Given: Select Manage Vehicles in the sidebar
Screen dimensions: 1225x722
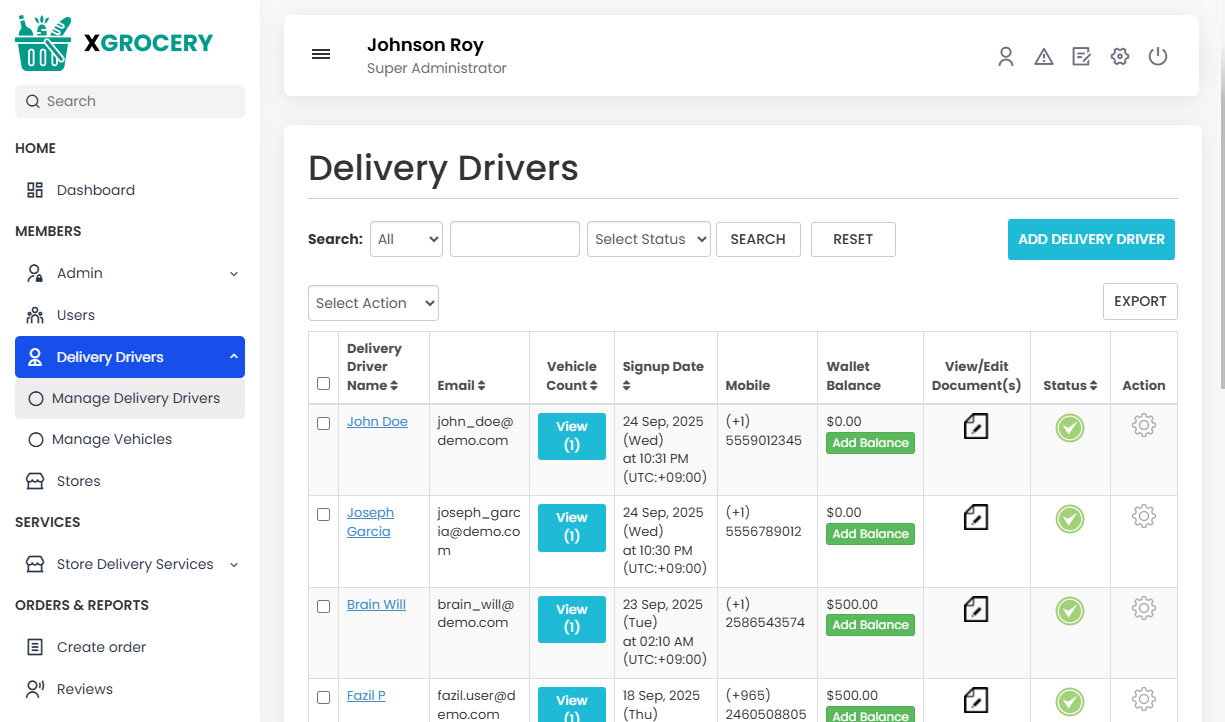Looking at the screenshot, I should [112, 439].
